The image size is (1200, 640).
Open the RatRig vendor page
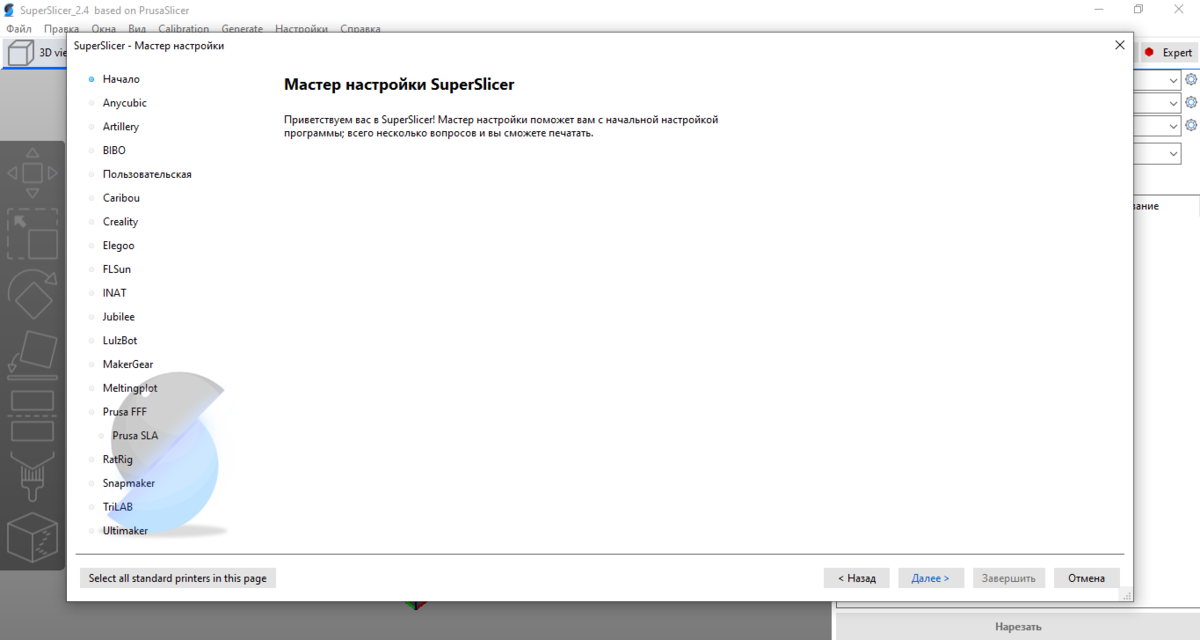tap(117, 459)
